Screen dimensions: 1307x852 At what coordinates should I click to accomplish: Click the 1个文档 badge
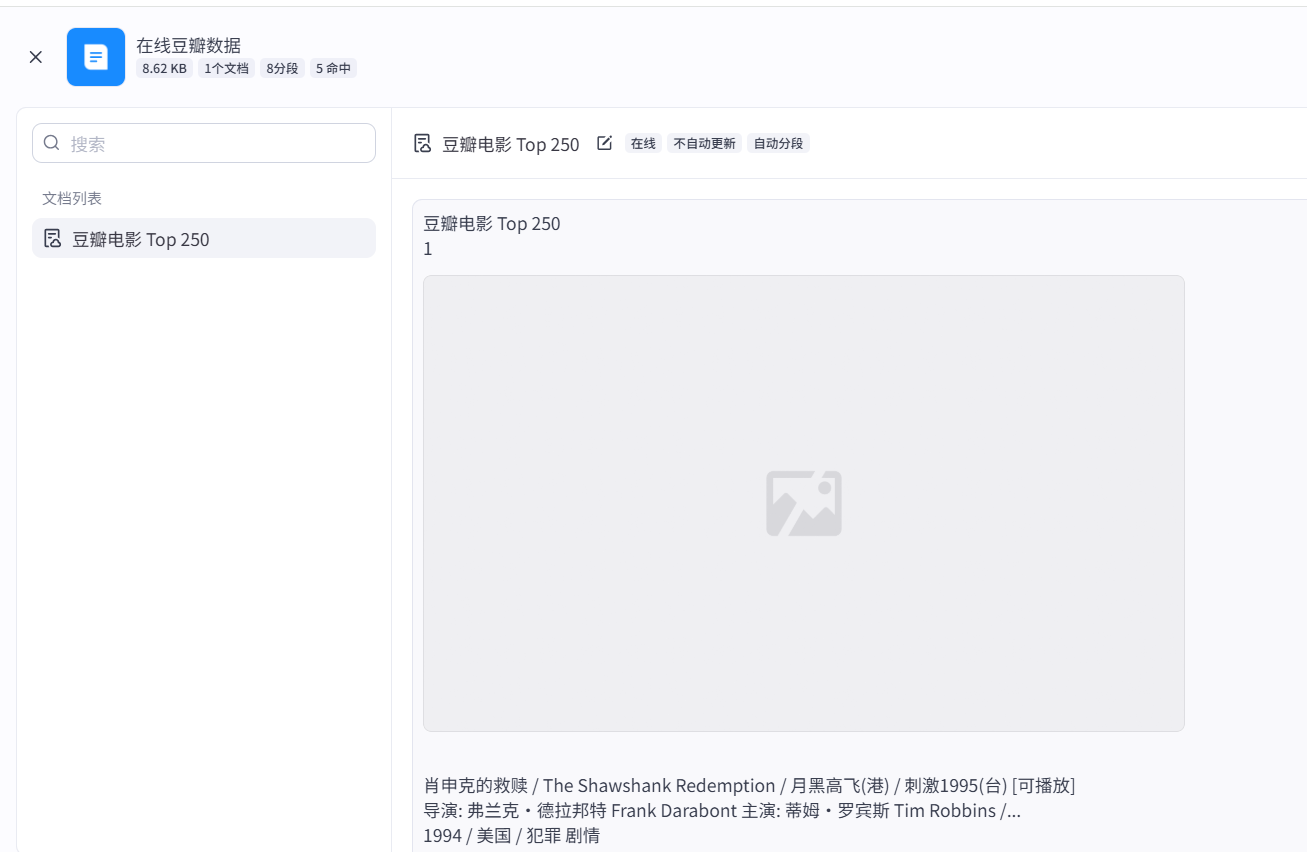pyautogui.click(x=226, y=68)
